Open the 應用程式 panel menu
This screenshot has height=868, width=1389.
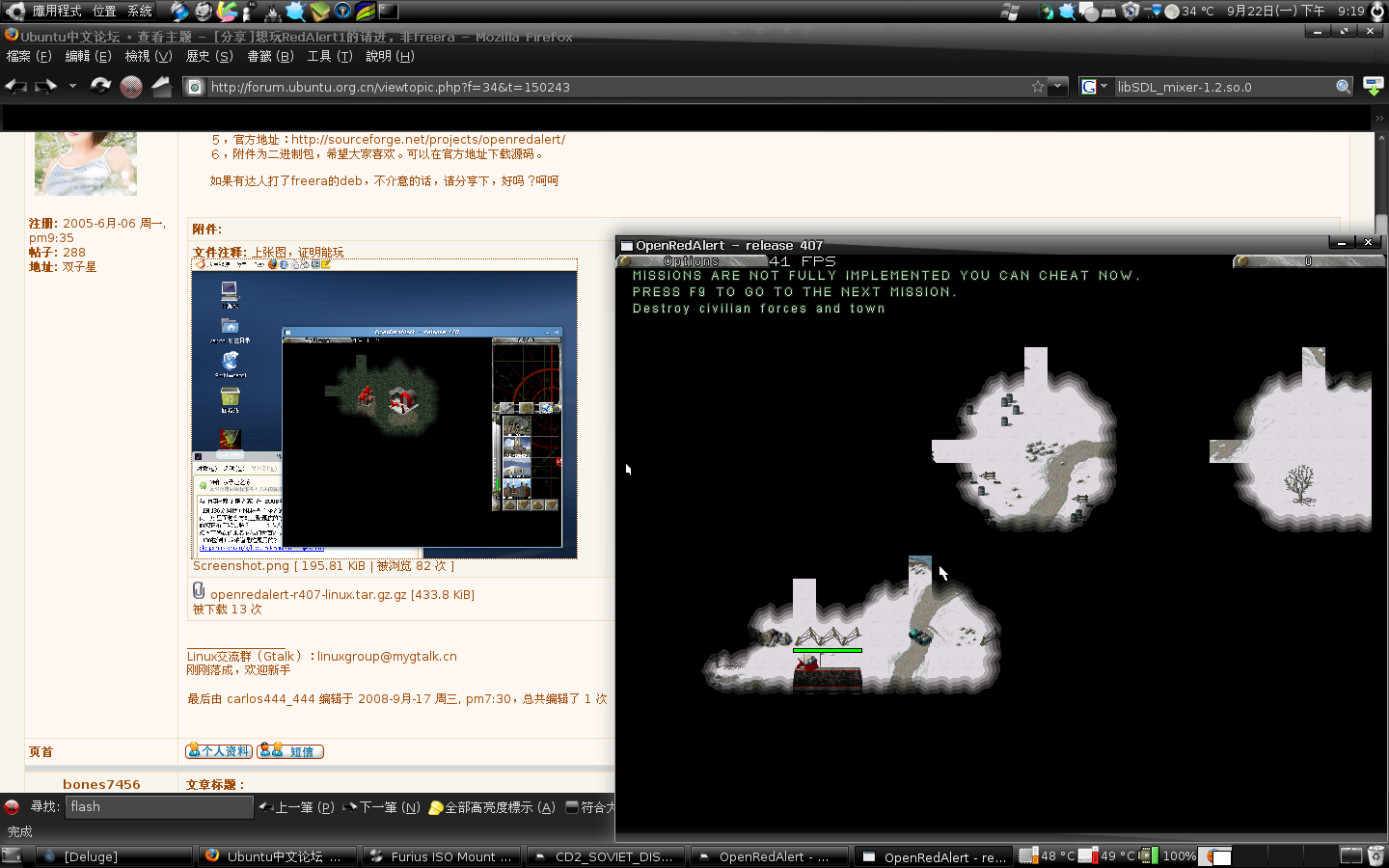(57, 12)
